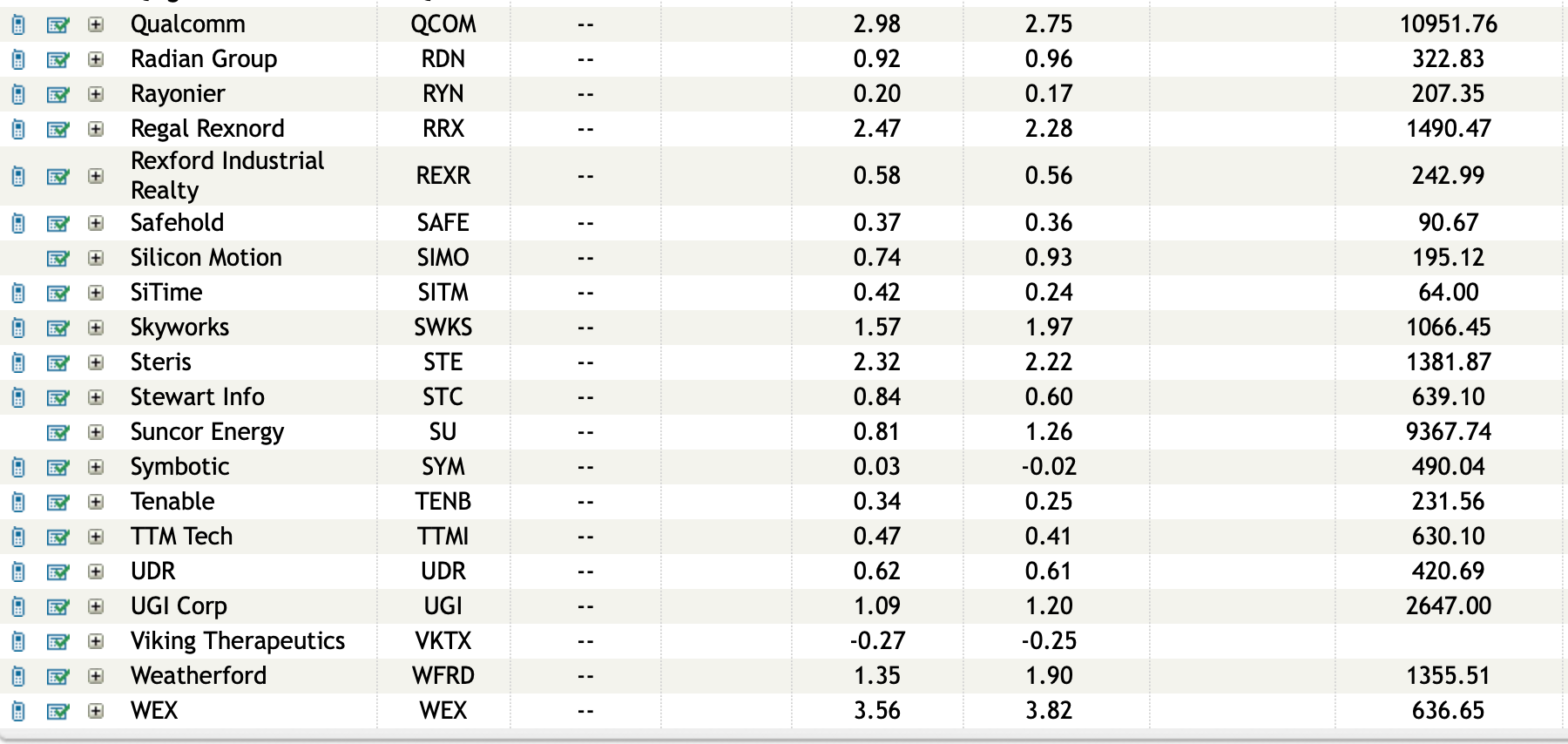Image resolution: width=1568 pixels, height=744 pixels.
Task: Click the UDR ticker symbol cell
Action: tap(443, 572)
